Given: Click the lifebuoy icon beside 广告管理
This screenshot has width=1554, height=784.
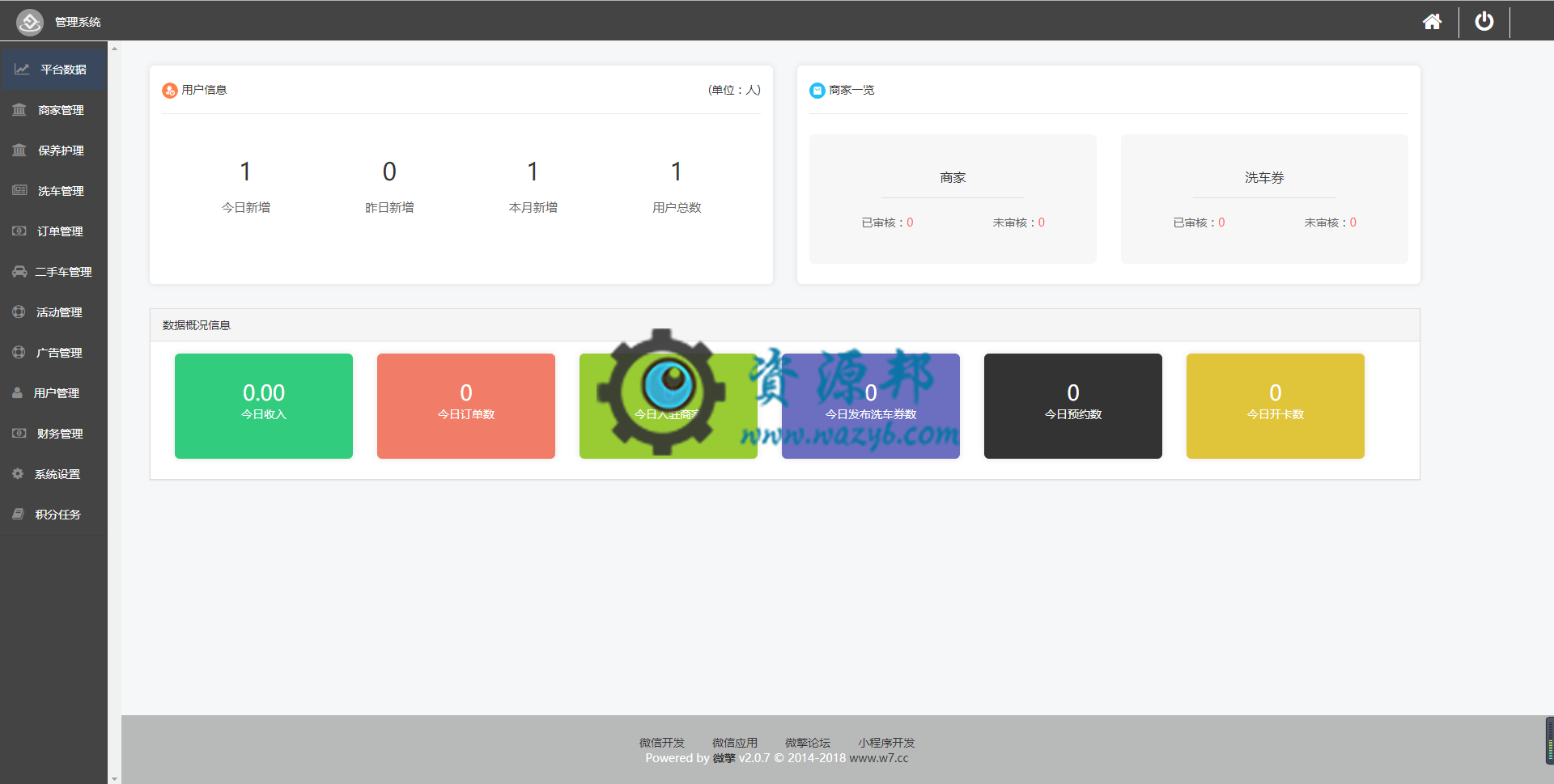Looking at the screenshot, I should point(19,352).
